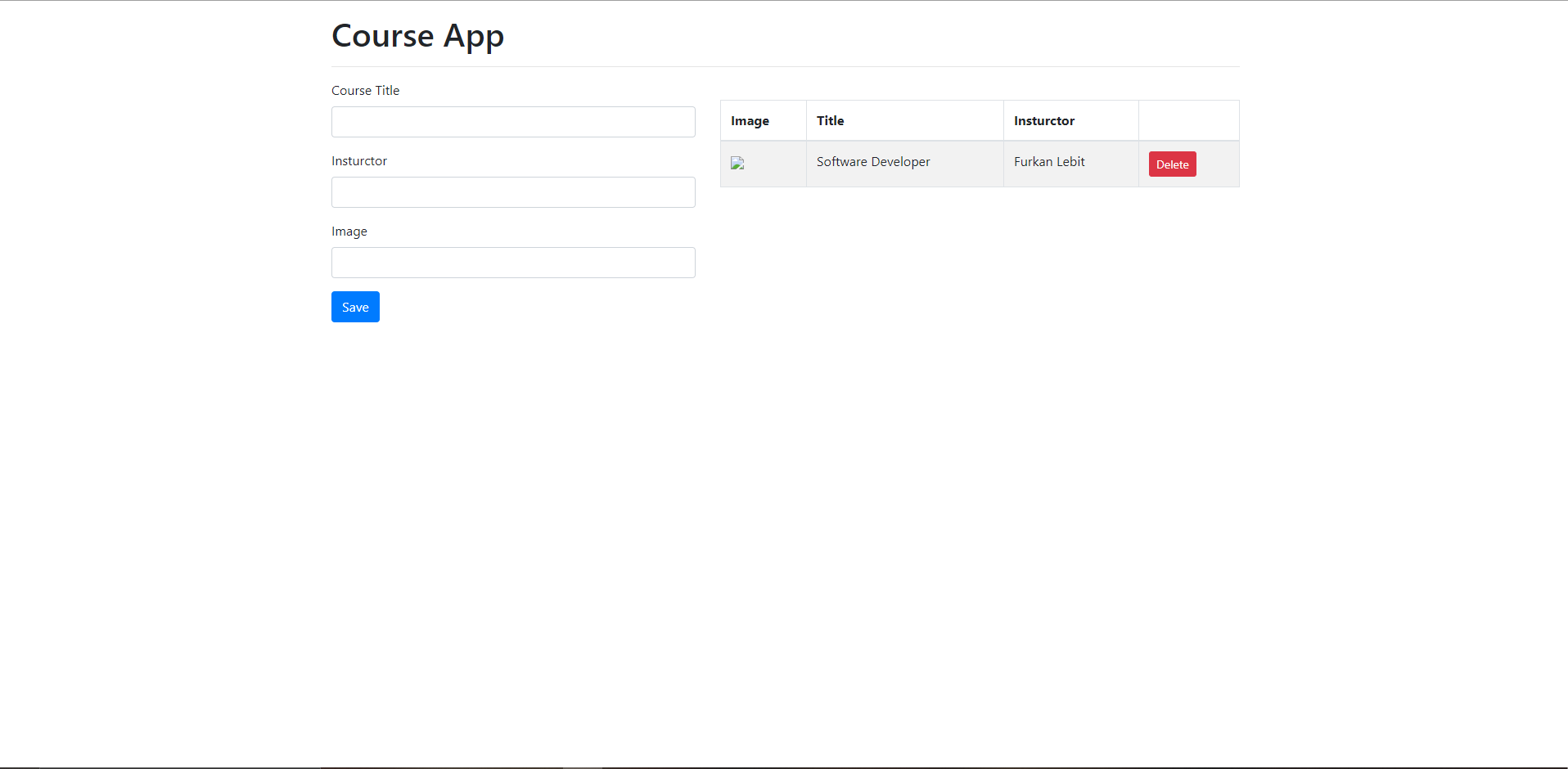This screenshot has height=769, width=1568.
Task: Click the Course Title input field
Action: (513, 122)
